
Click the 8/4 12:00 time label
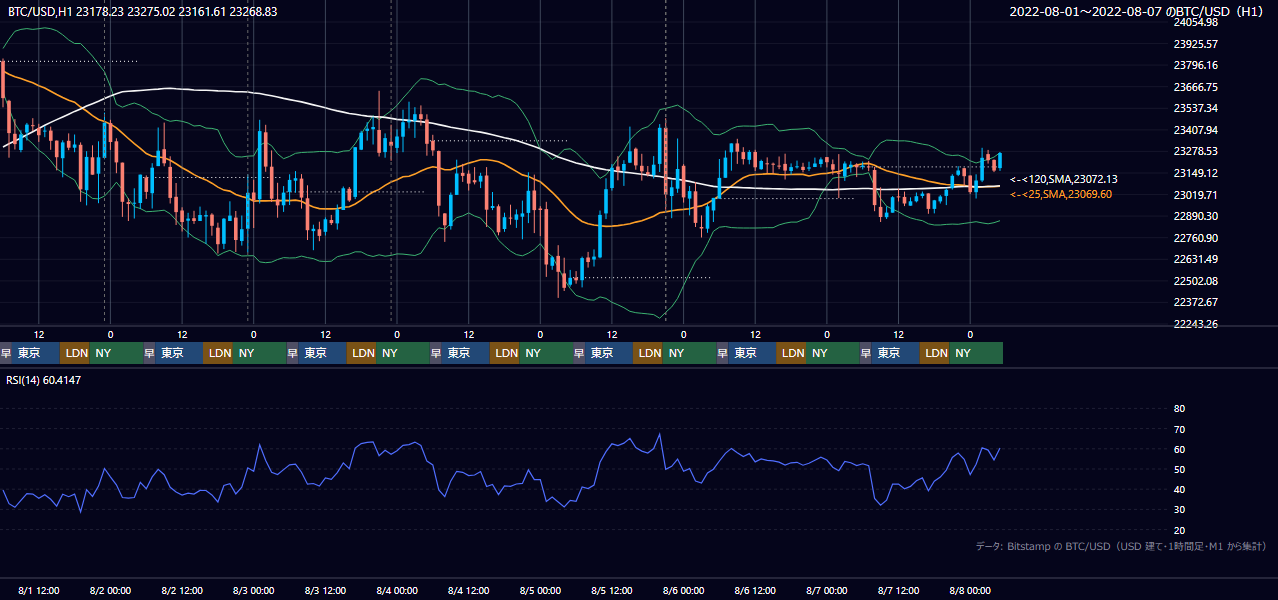coord(469,591)
